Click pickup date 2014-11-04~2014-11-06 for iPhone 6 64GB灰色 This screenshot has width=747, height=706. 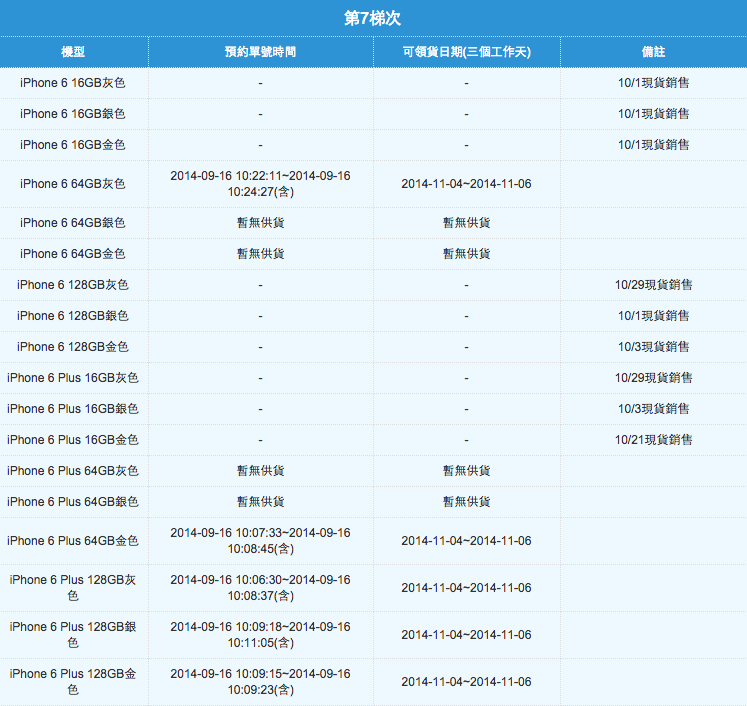[x=466, y=184]
